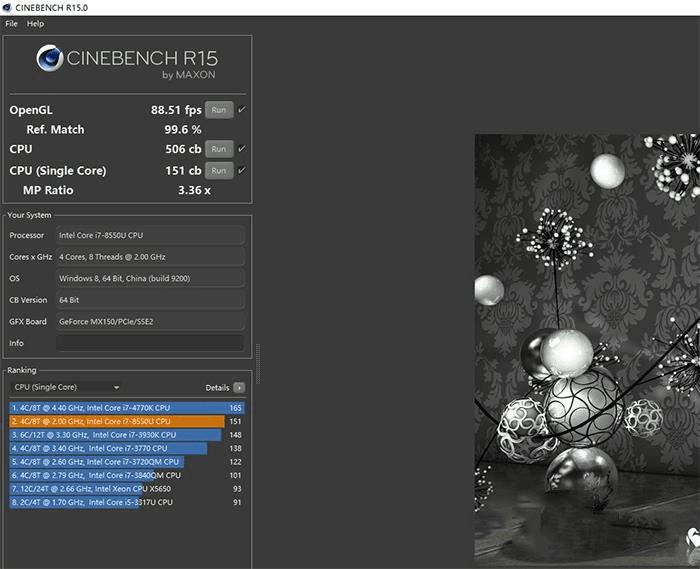This screenshot has width=700, height=569.
Task: Click the MP Ratio value 3.36 x
Action: click(x=194, y=190)
